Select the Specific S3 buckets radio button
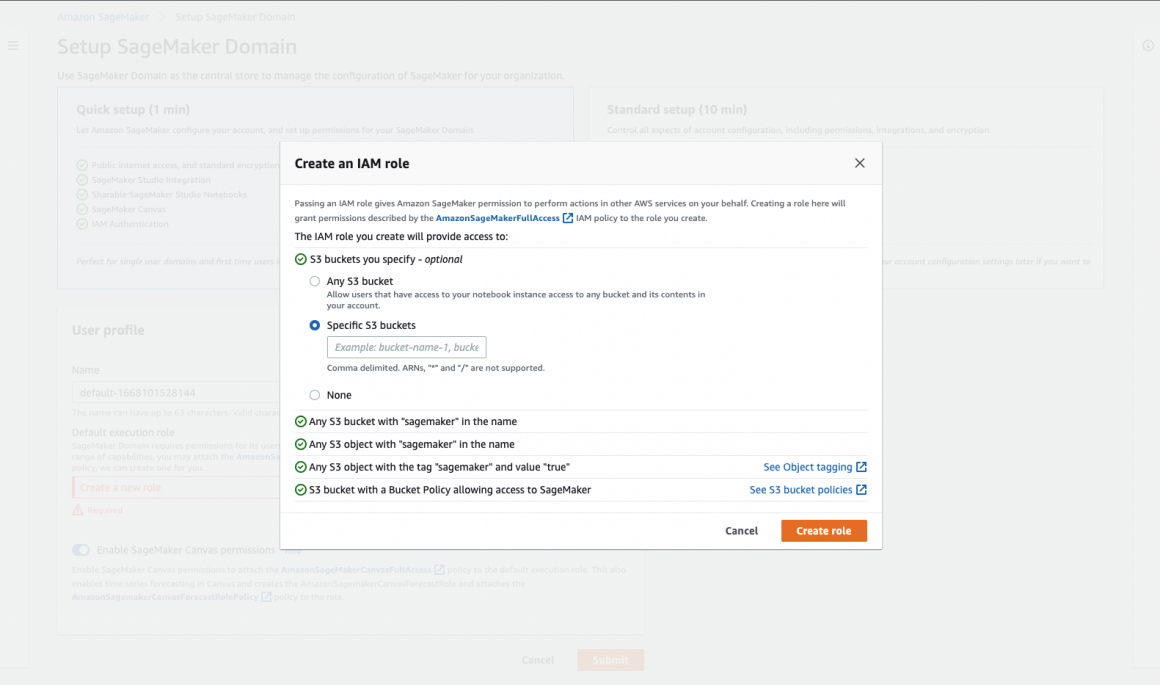 pyautogui.click(x=315, y=325)
